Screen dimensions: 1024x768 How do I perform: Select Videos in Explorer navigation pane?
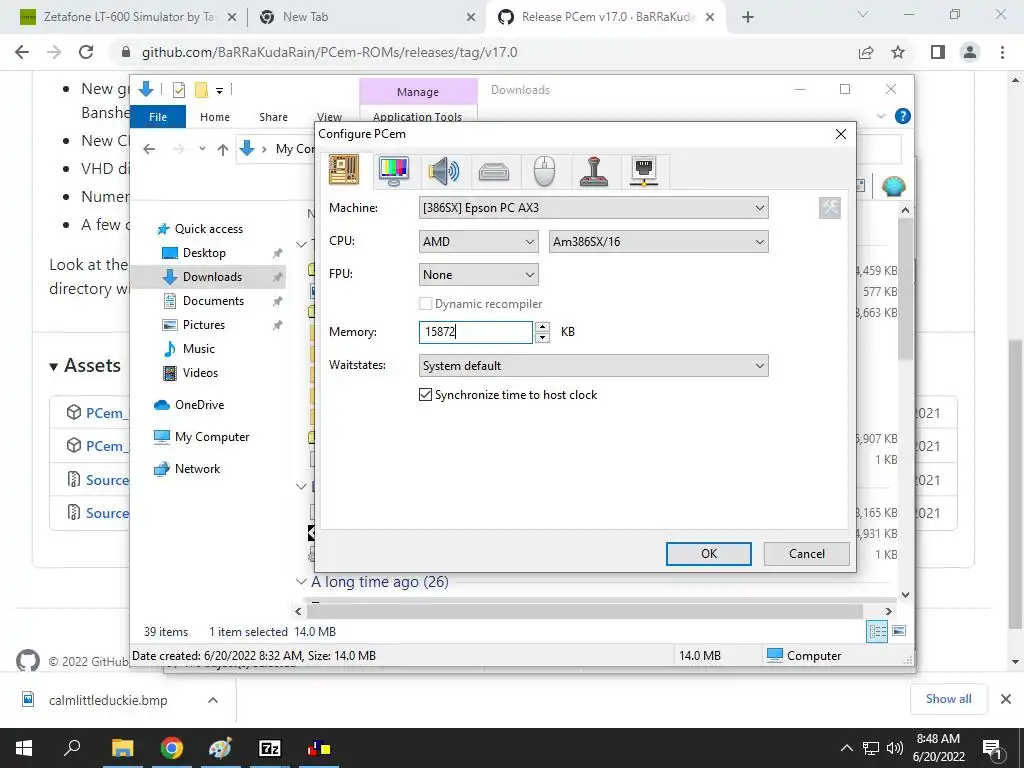pyautogui.click(x=200, y=373)
